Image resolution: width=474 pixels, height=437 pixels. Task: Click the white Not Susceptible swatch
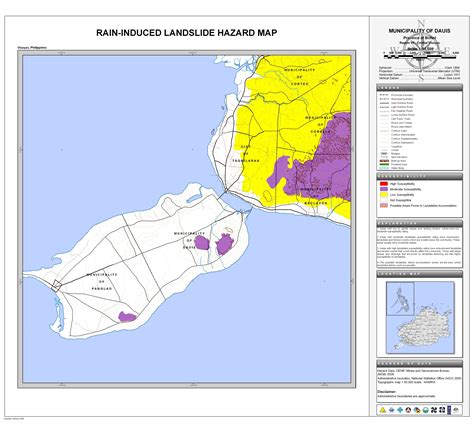pyautogui.click(x=383, y=200)
